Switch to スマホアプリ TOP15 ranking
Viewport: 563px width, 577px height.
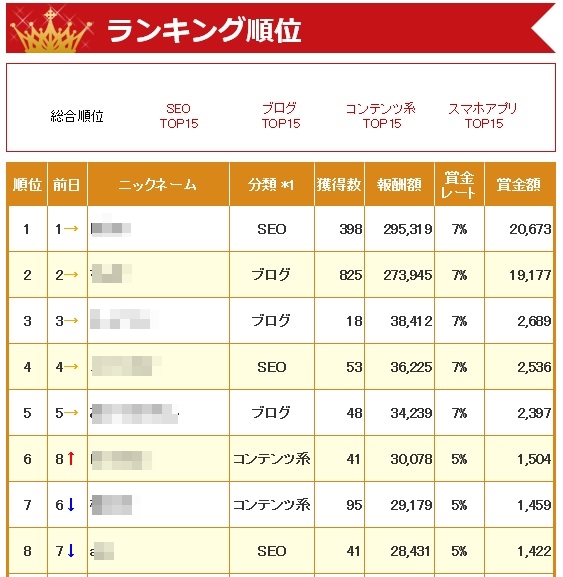point(483,116)
